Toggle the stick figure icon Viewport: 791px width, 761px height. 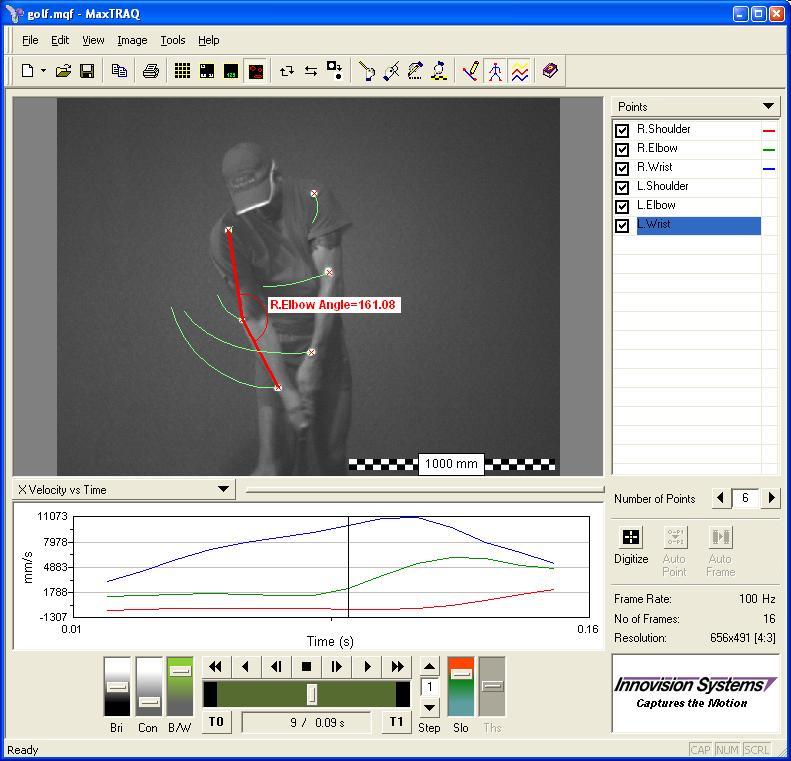click(x=495, y=71)
